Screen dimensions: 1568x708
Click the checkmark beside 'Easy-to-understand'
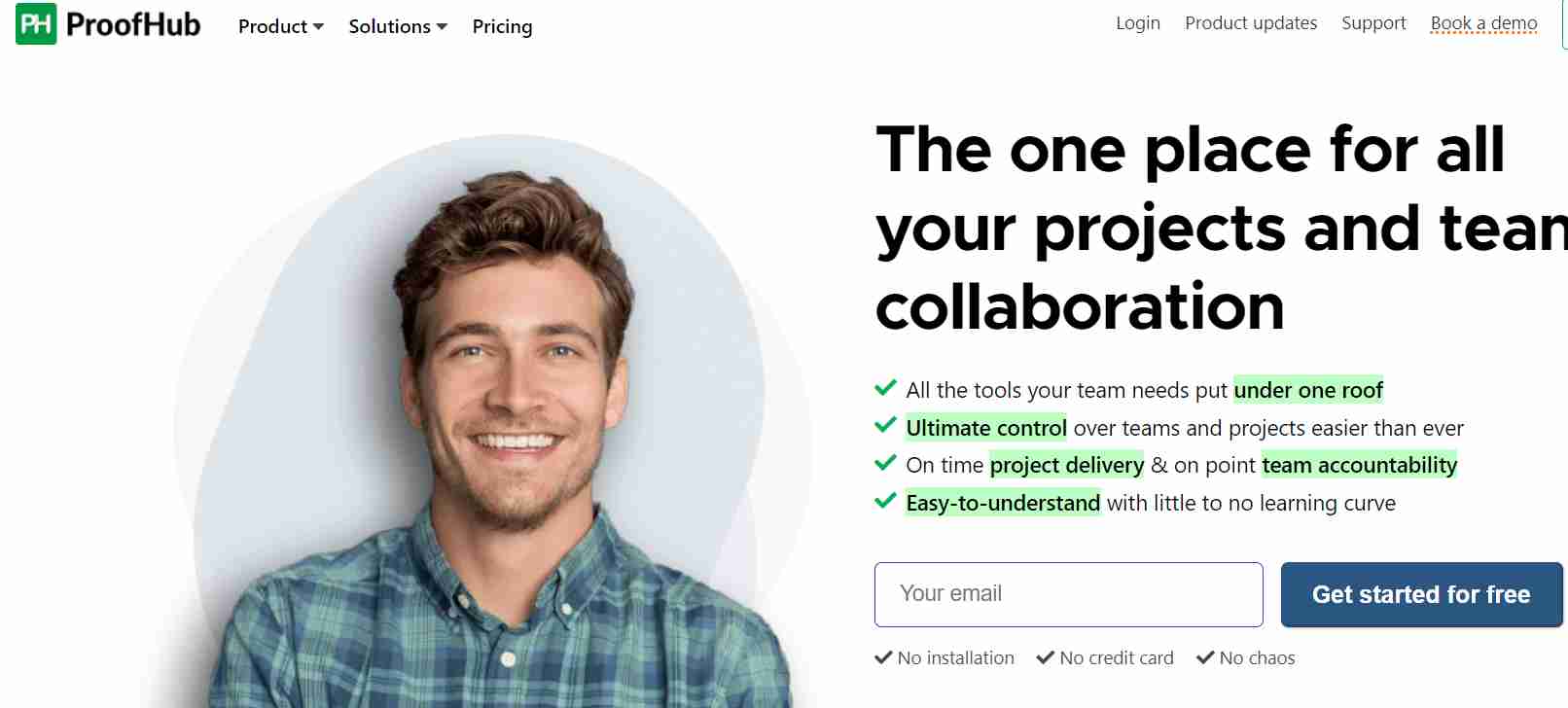pyautogui.click(x=885, y=501)
